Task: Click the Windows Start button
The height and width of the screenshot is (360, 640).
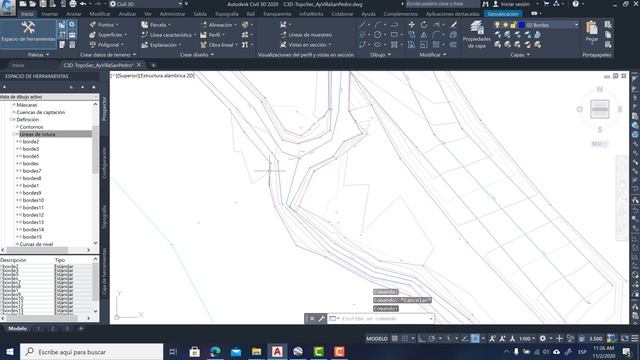Action: (9, 351)
